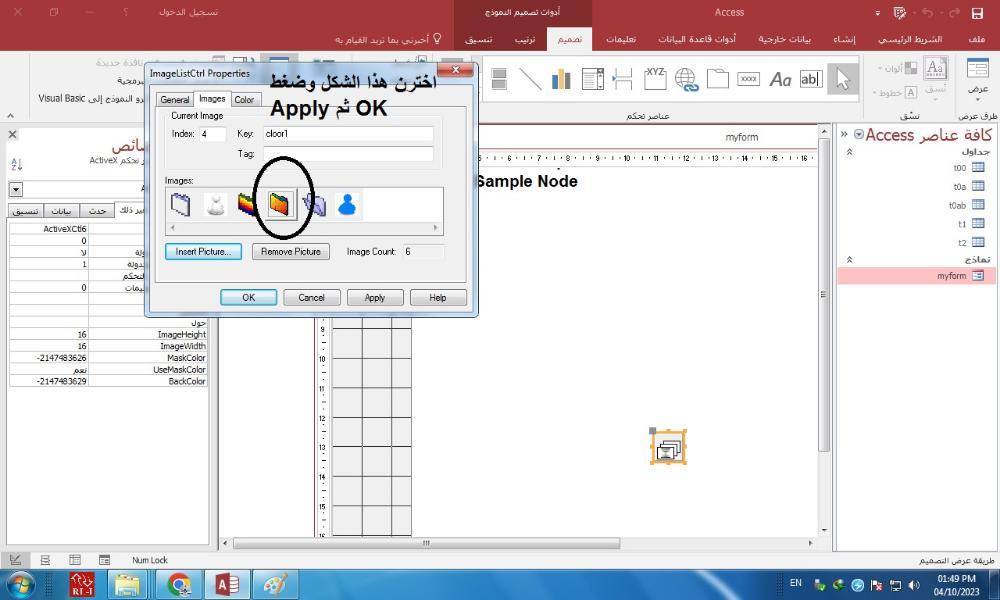Image resolution: width=1000 pixels, height=600 pixels.
Task: Click the empty Tag input field
Action: pyautogui.click(x=348, y=154)
